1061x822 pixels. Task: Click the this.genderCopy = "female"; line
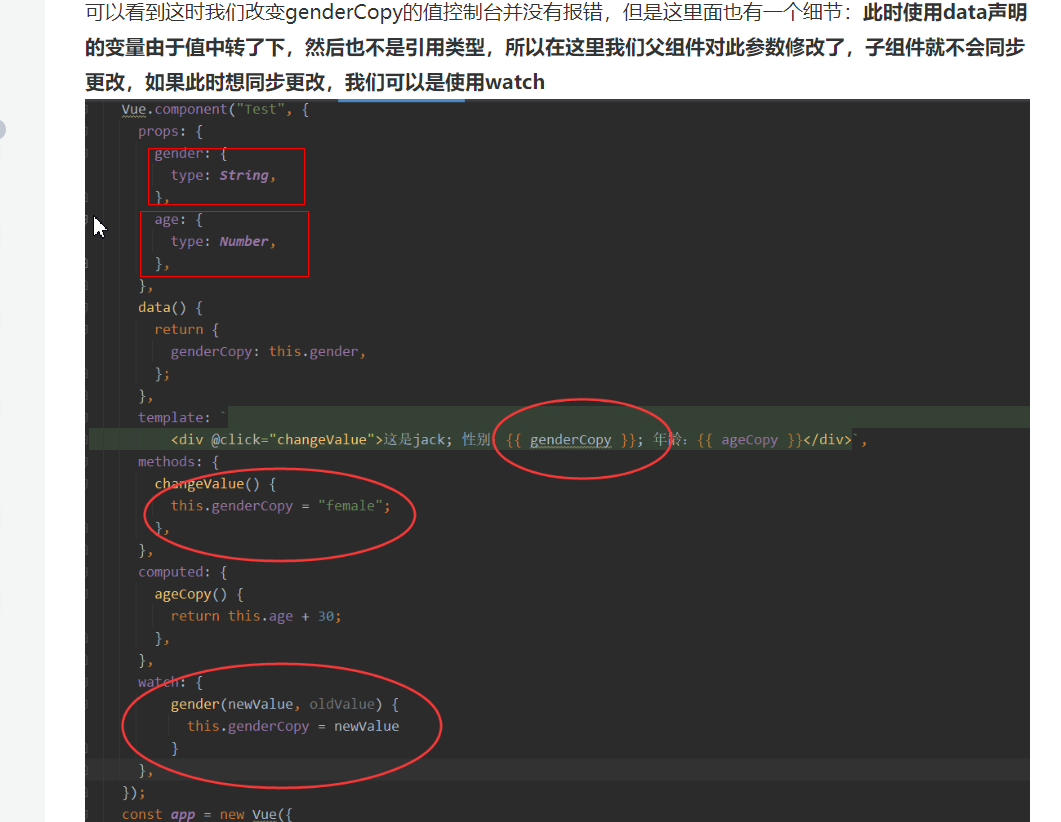tap(280, 506)
